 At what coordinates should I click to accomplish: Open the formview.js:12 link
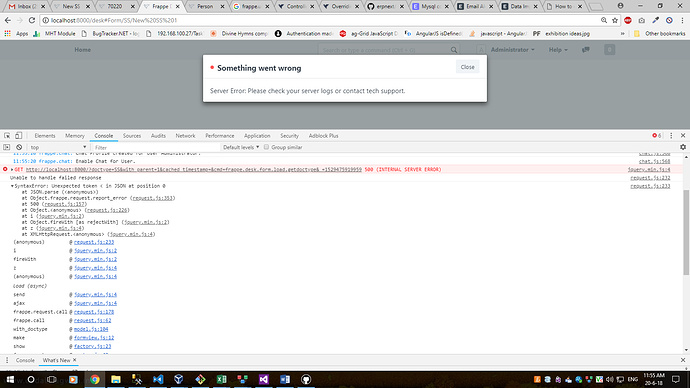(x=94, y=338)
